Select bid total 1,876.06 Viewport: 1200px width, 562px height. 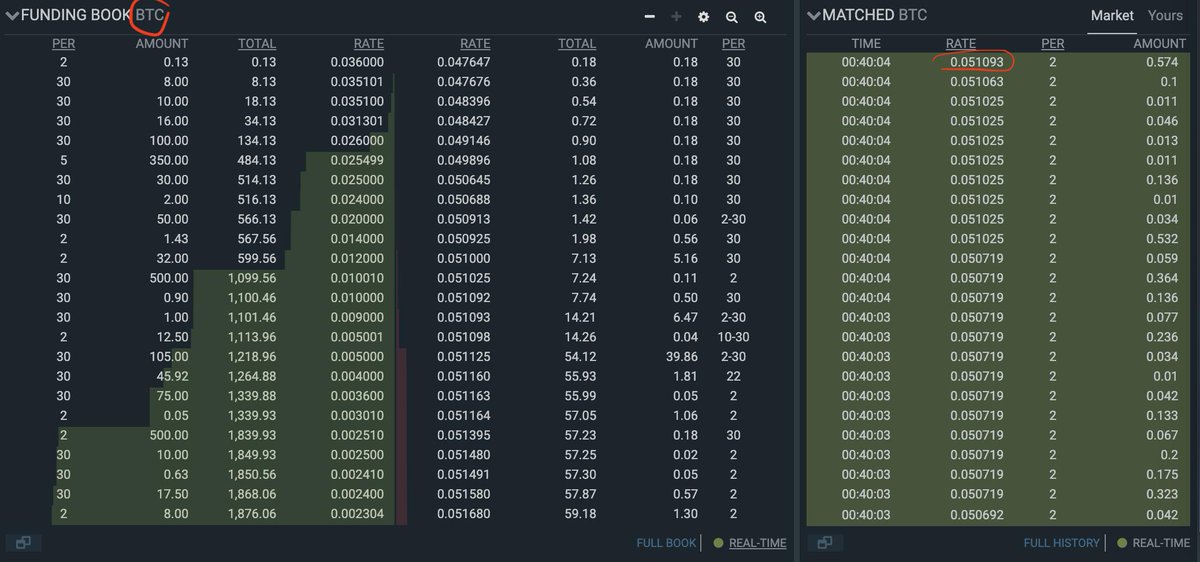[x=252, y=514]
